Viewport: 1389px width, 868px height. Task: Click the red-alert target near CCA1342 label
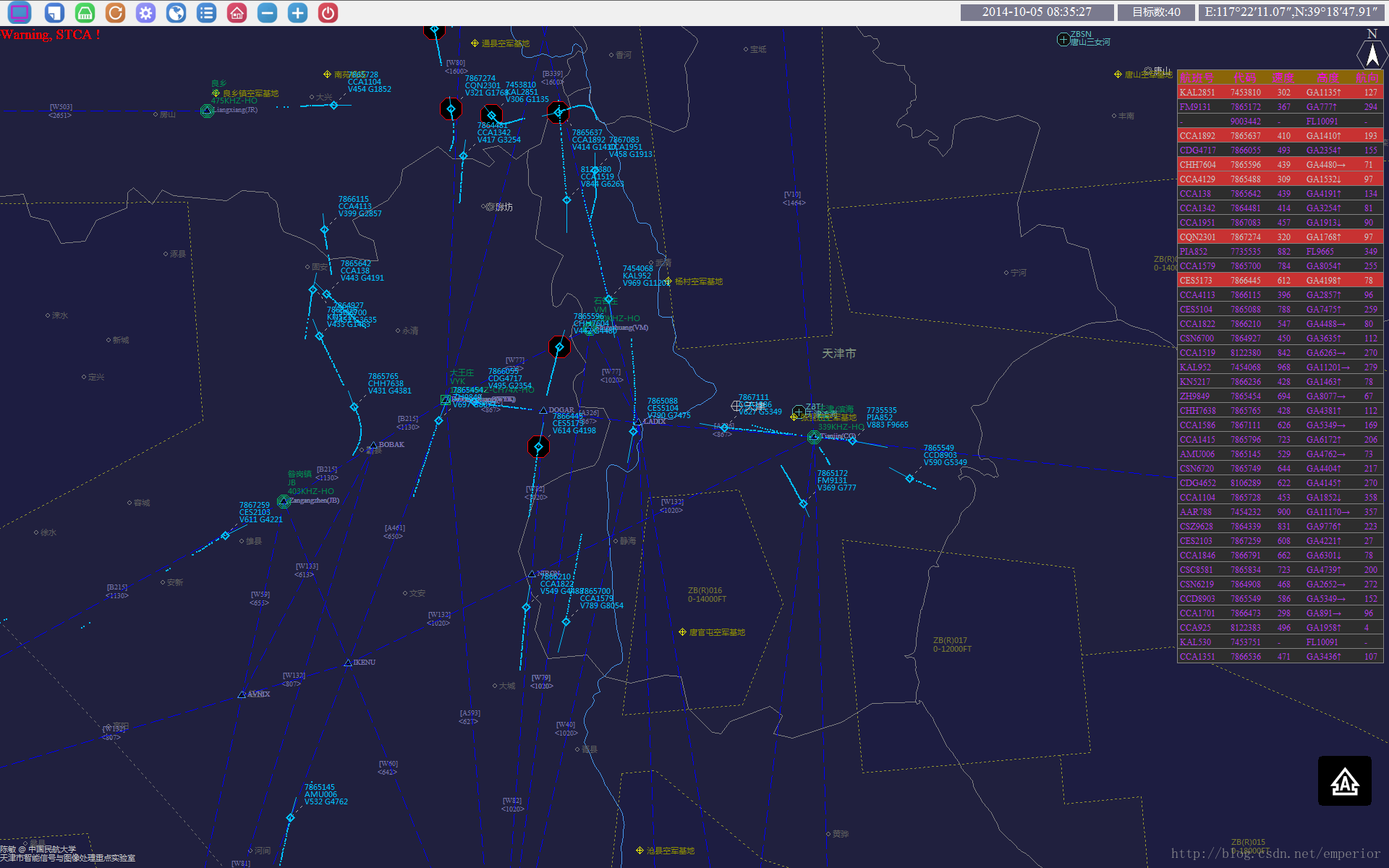coord(491,115)
